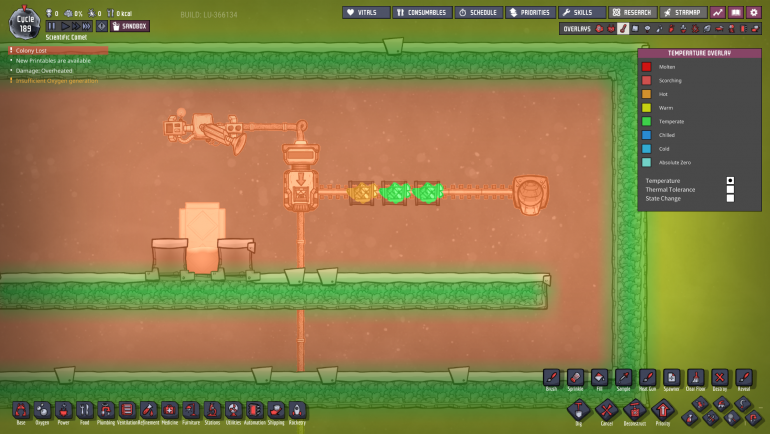770x434 pixels.
Task: Toggle the Materials overlay
Action: (x=635, y=29)
